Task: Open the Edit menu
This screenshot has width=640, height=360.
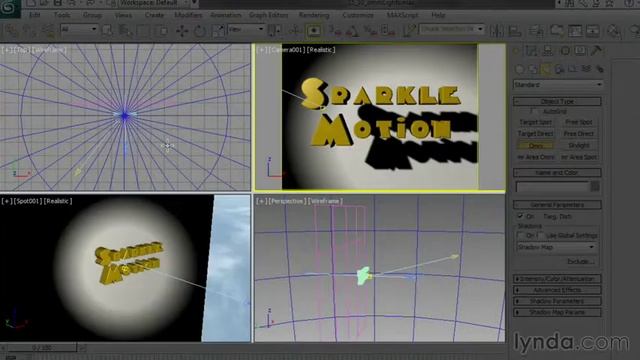Action: click(35, 15)
